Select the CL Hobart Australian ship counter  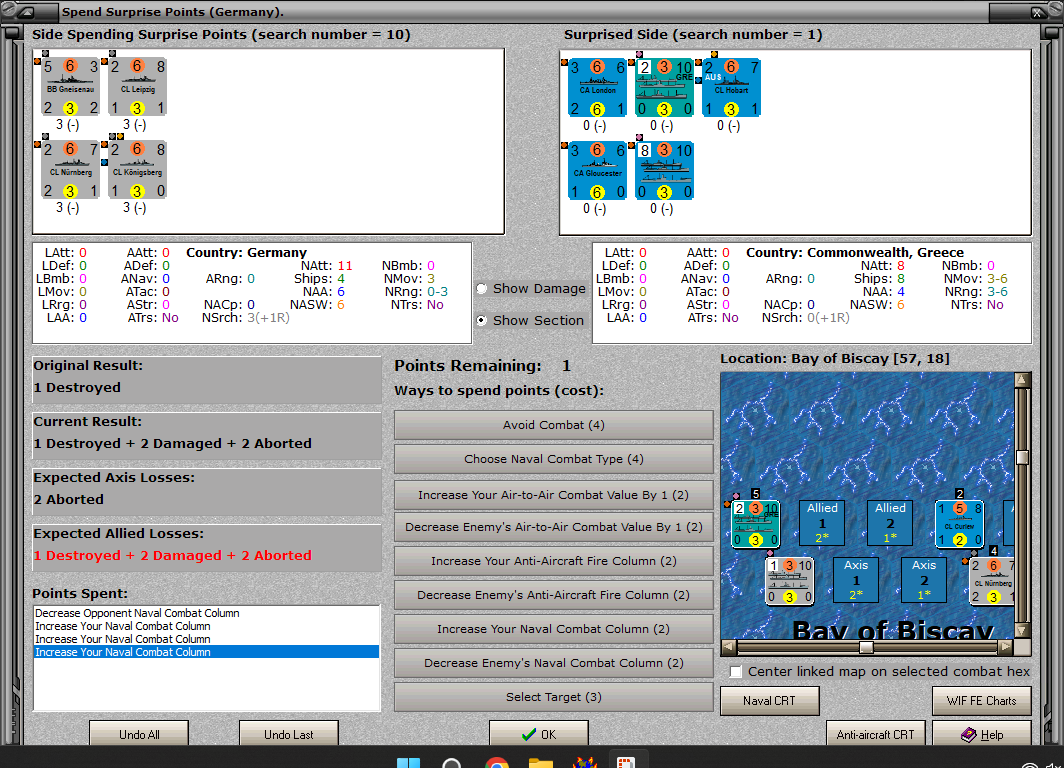tap(732, 88)
